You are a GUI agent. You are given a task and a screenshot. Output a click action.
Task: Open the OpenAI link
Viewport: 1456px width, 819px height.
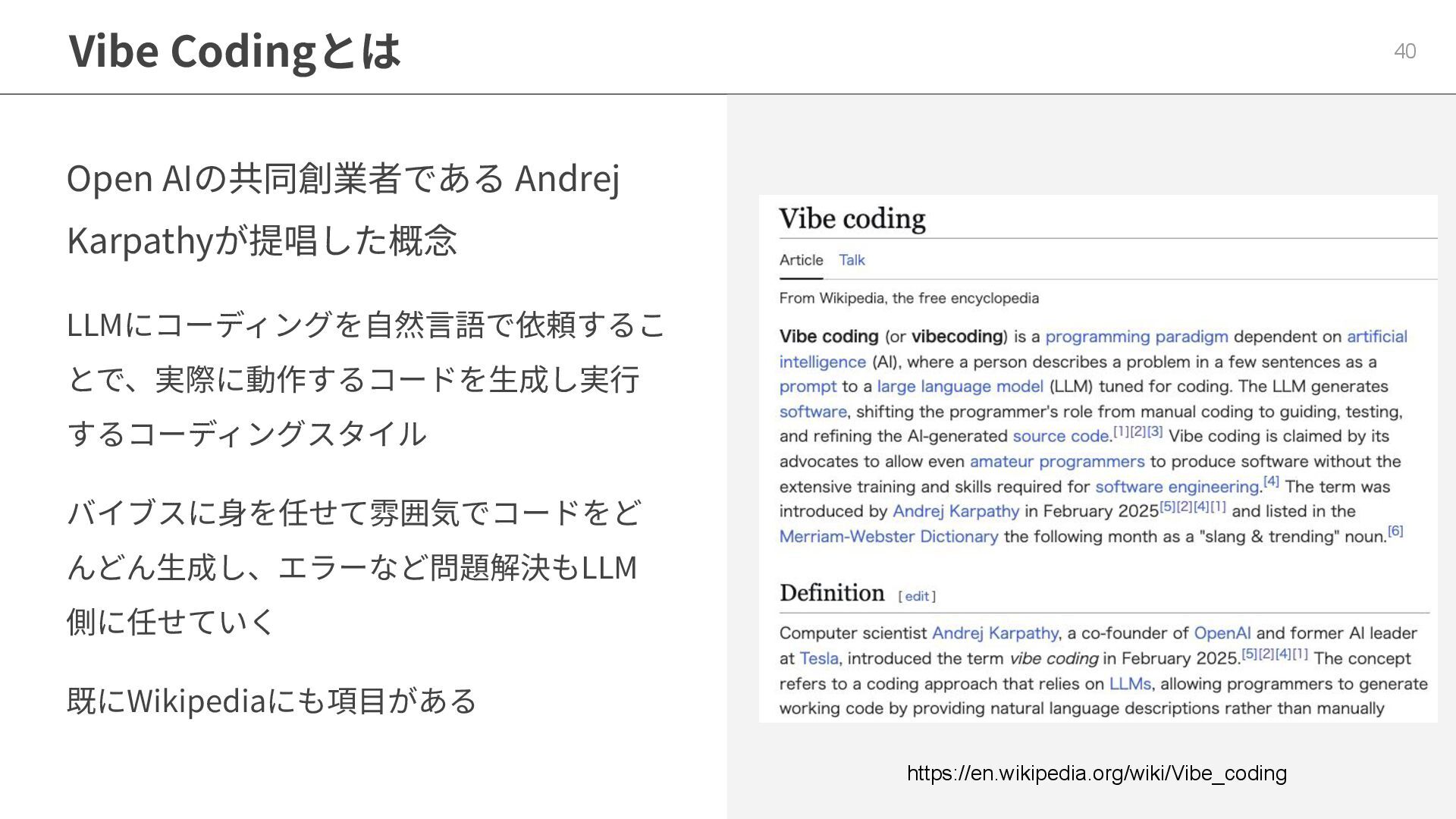coord(1222,633)
